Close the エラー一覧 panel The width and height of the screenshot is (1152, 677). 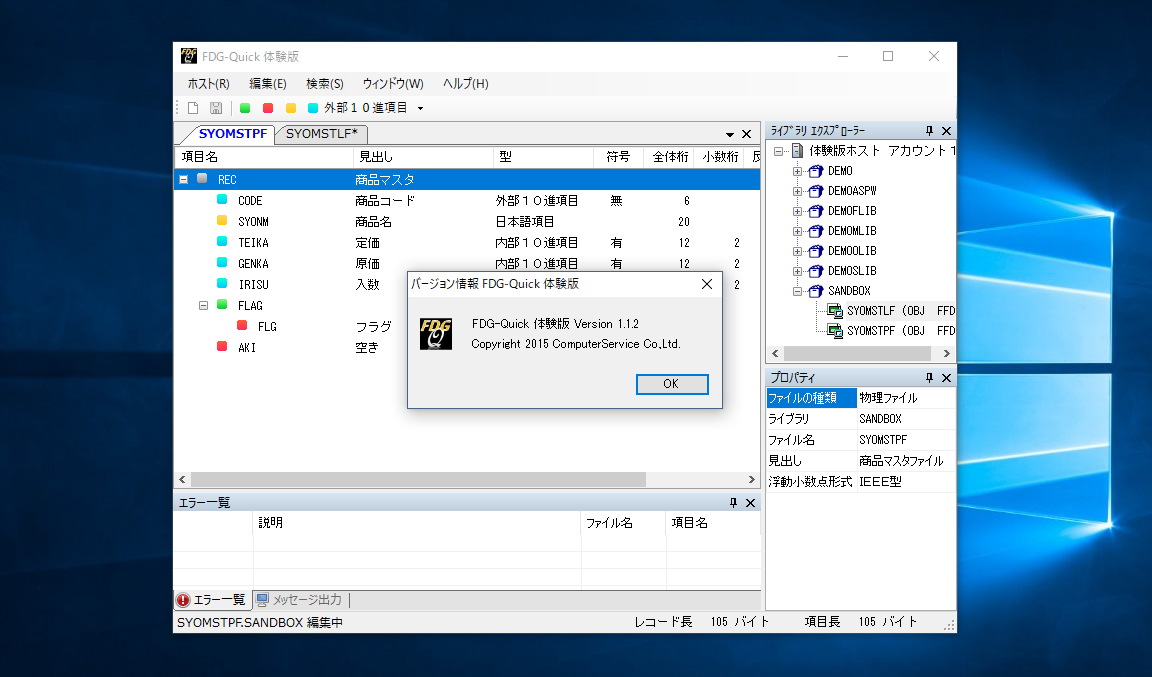750,503
